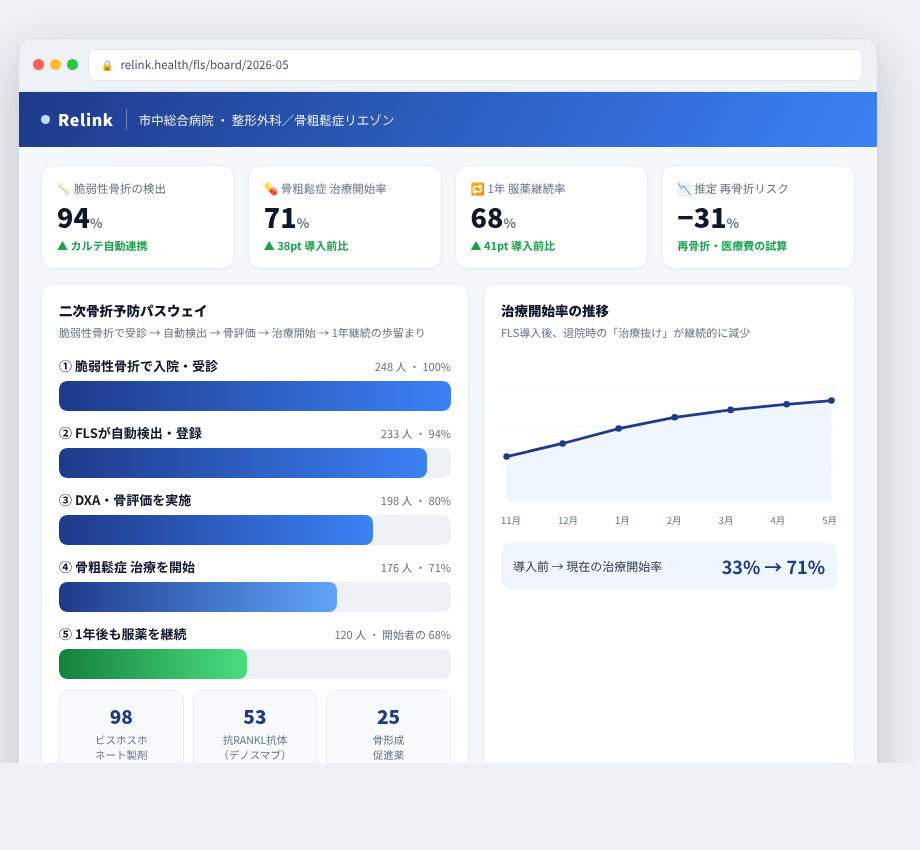The width and height of the screenshot is (920, 850).
Task: Click the 5月 data point on chart
Action: (831, 401)
